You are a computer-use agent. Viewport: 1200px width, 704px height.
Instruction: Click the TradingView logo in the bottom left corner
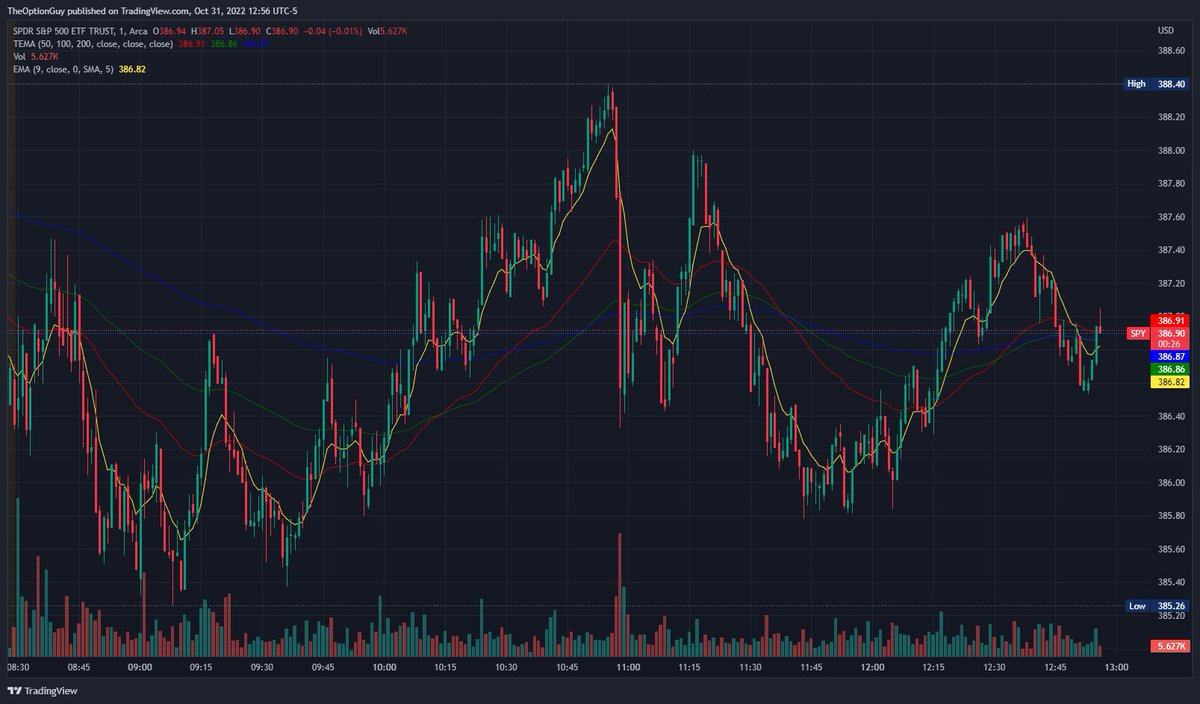pos(44,691)
